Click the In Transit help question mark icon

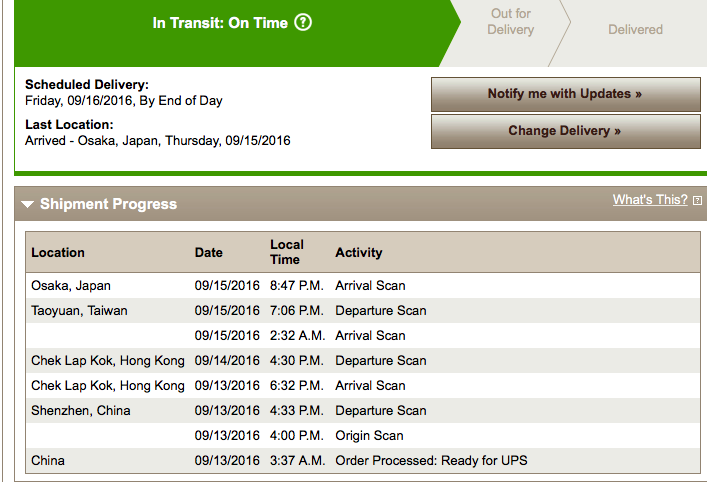(x=303, y=22)
